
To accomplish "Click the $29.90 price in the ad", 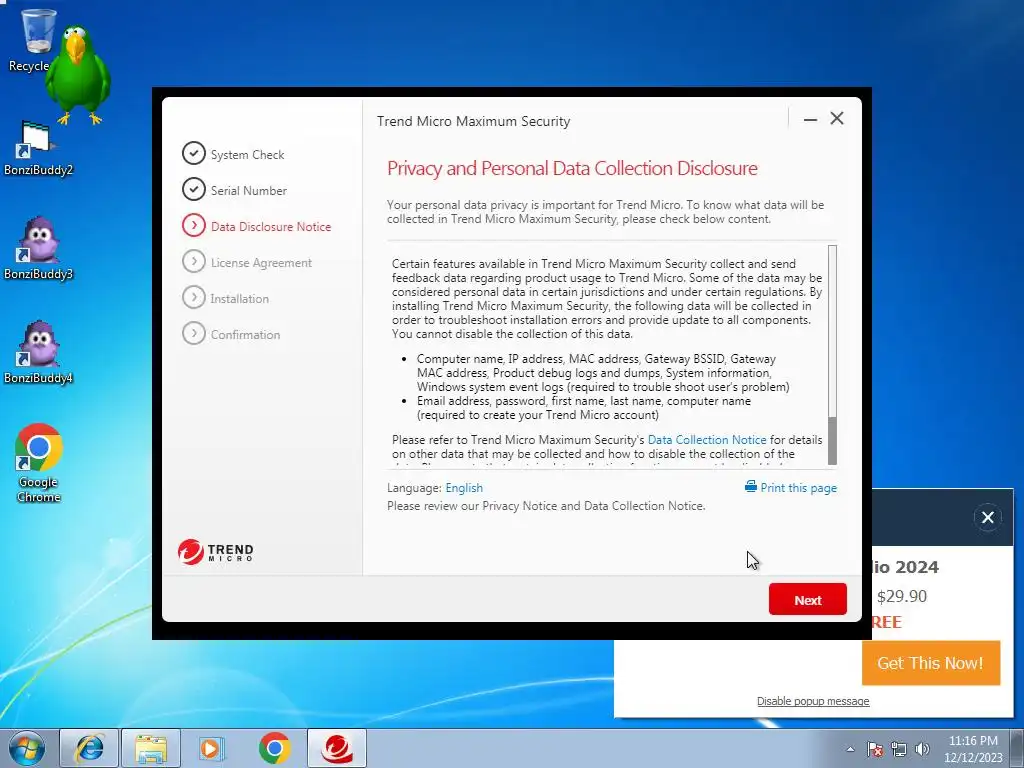I will coord(901,596).
